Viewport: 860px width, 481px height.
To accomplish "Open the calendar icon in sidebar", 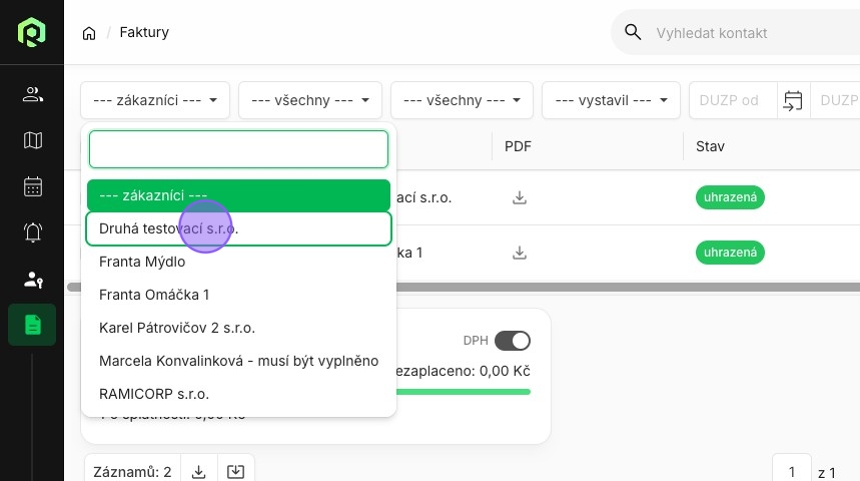I will [x=32, y=186].
